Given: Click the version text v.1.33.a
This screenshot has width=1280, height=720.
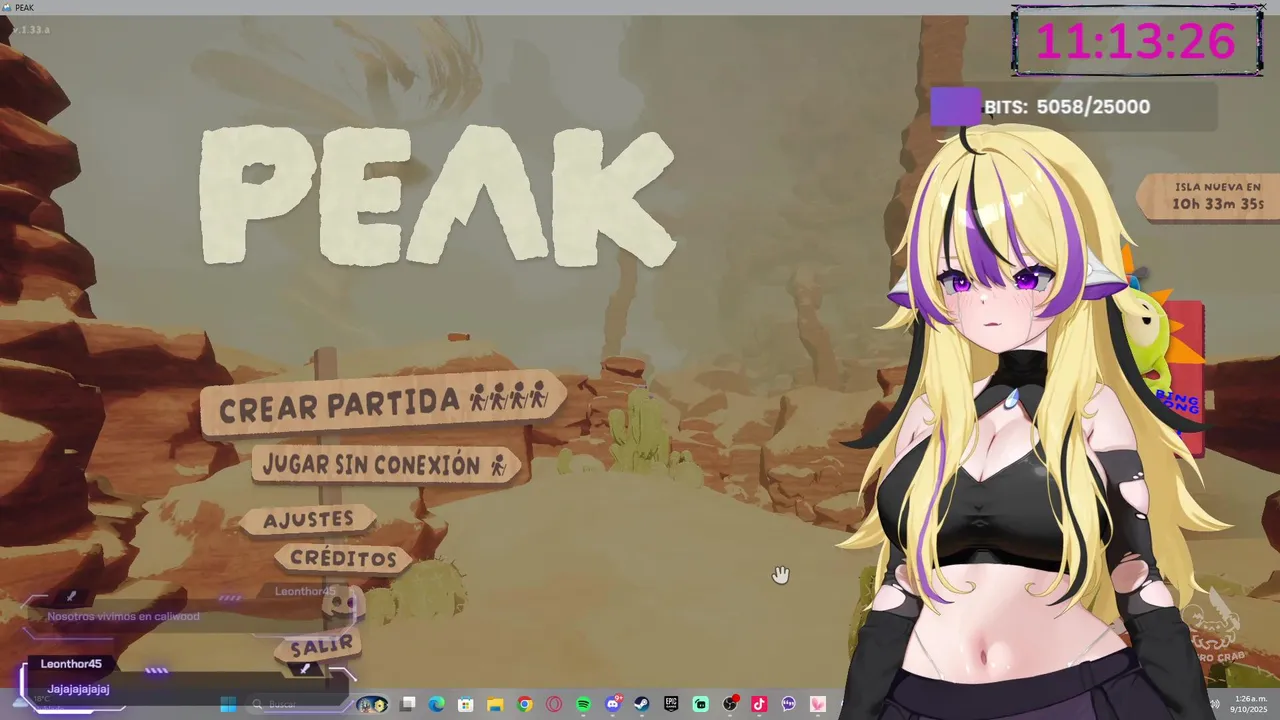Looking at the screenshot, I should (x=29, y=29).
